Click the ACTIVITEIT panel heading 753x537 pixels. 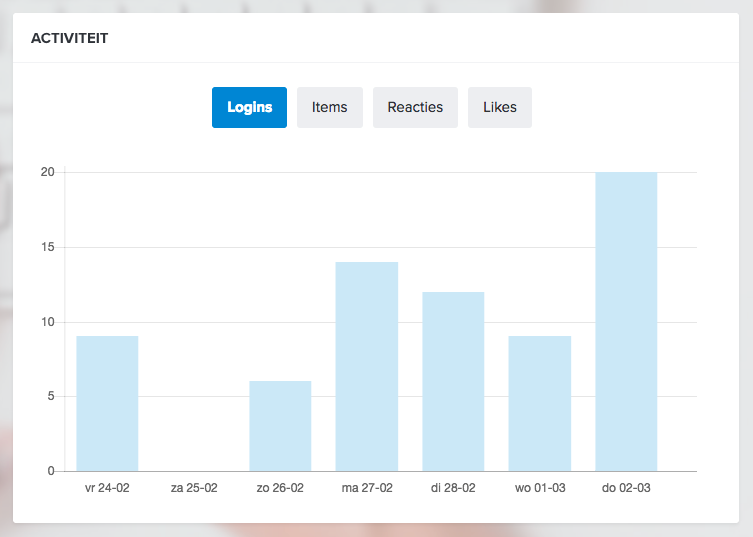tap(70, 38)
